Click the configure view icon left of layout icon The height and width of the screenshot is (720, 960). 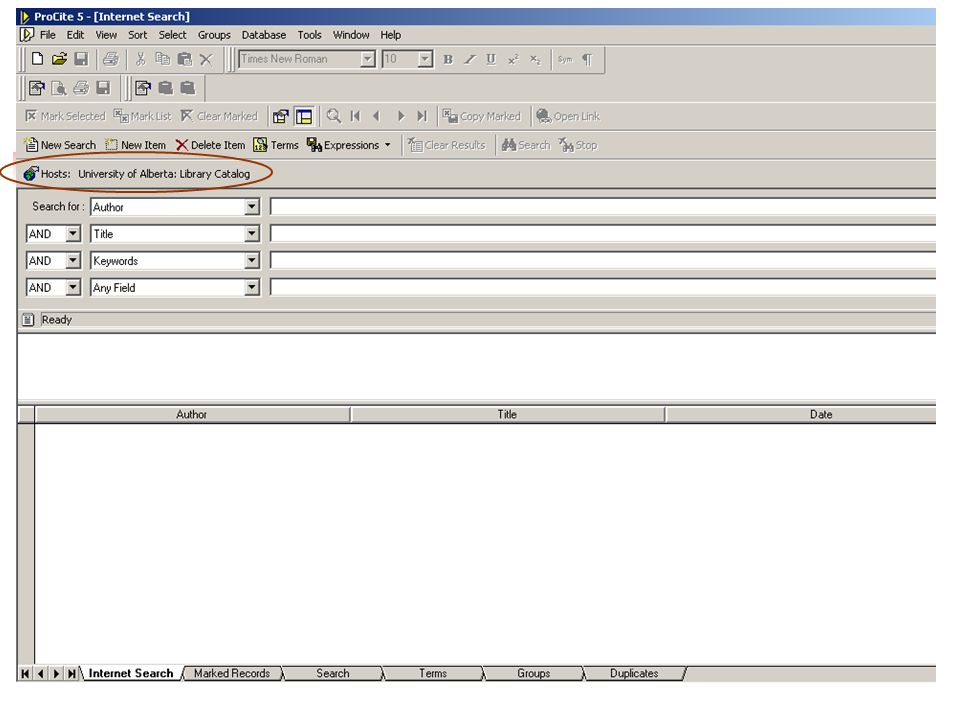pos(281,116)
